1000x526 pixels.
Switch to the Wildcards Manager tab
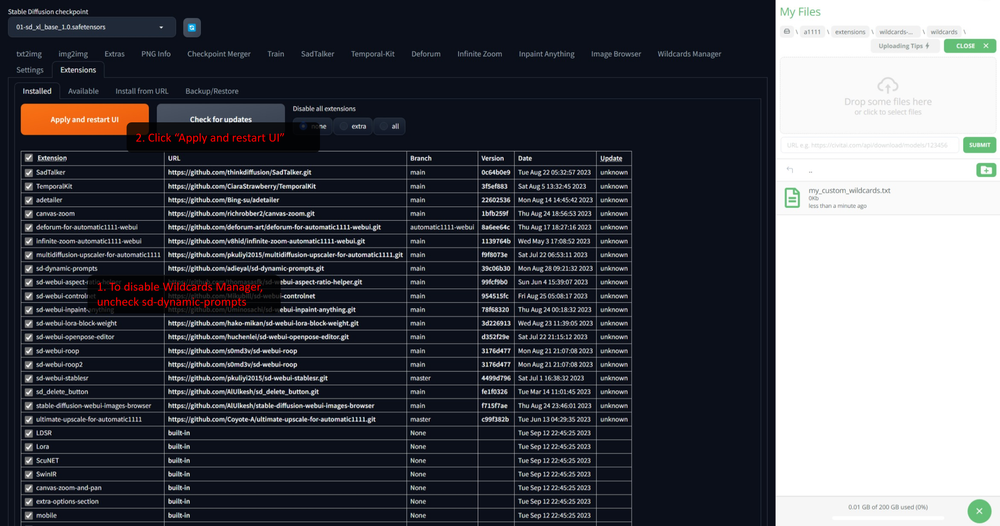[689, 54]
